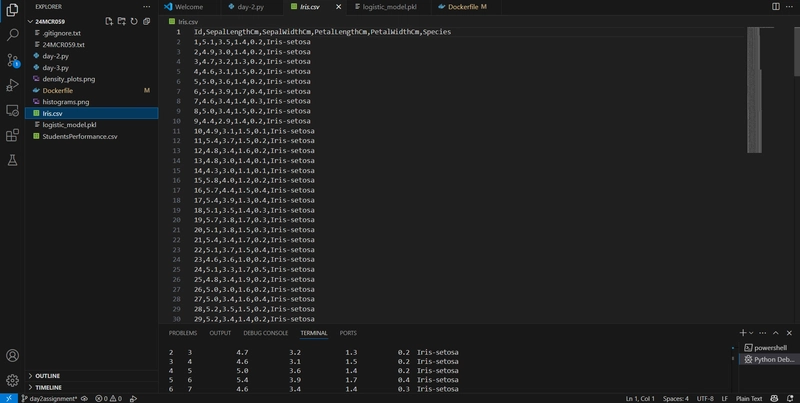
Task: Toggle split editor layout icon
Action: (x=776, y=7)
